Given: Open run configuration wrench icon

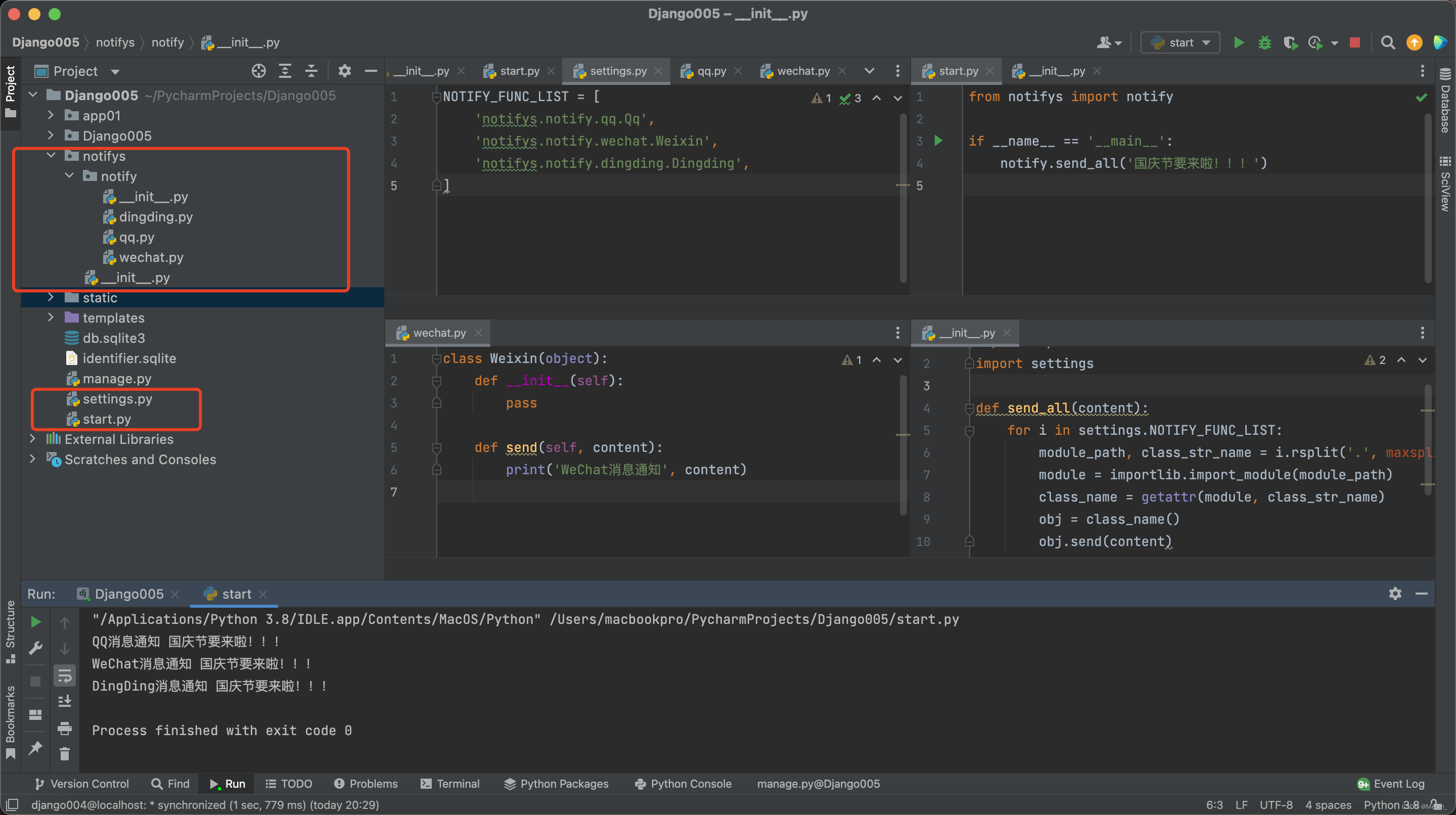Looking at the screenshot, I should pyautogui.click(x=35, y=648).
